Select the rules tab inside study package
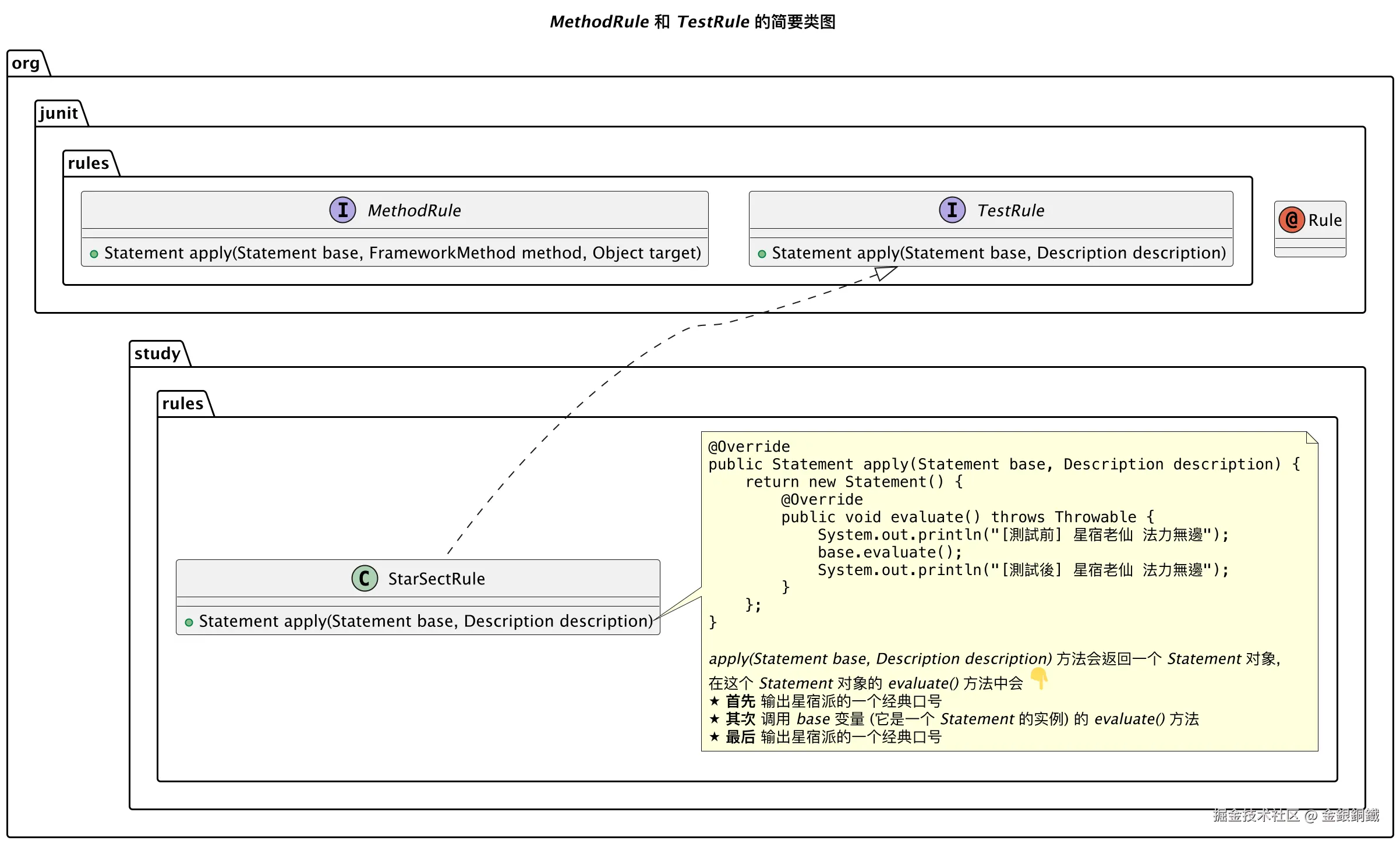The width and height of the screenshot is (1400, 844). pos(183,404)
